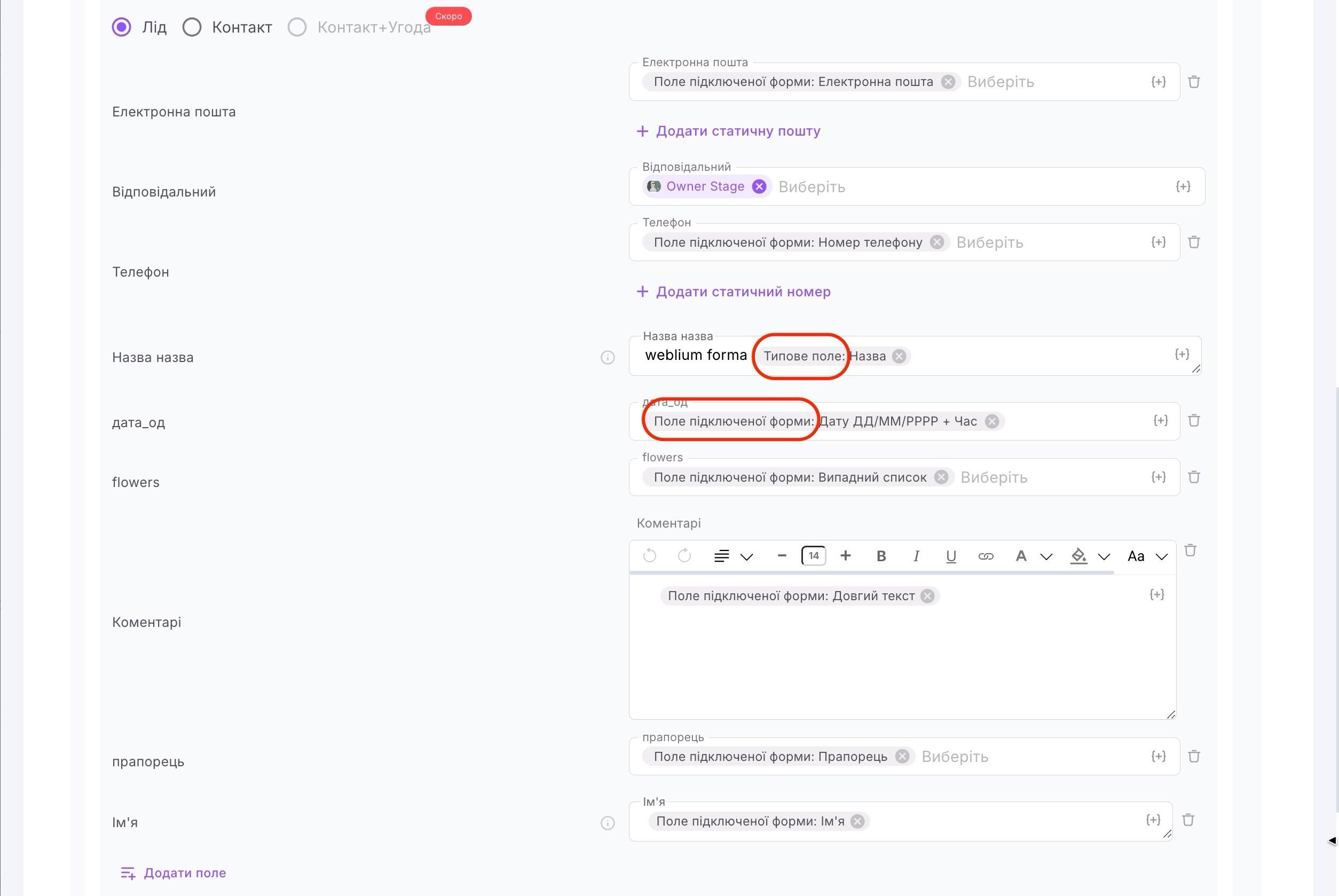Increase font size with plus button

pos(846,555)
